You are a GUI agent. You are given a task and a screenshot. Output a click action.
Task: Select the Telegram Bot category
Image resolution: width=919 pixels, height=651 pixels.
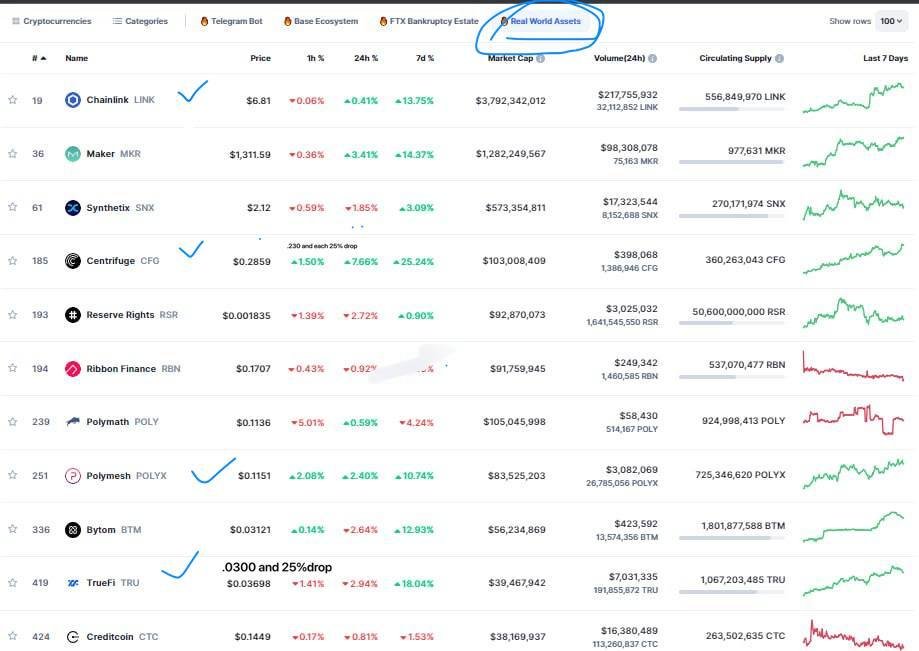click(x=232, y=21)
